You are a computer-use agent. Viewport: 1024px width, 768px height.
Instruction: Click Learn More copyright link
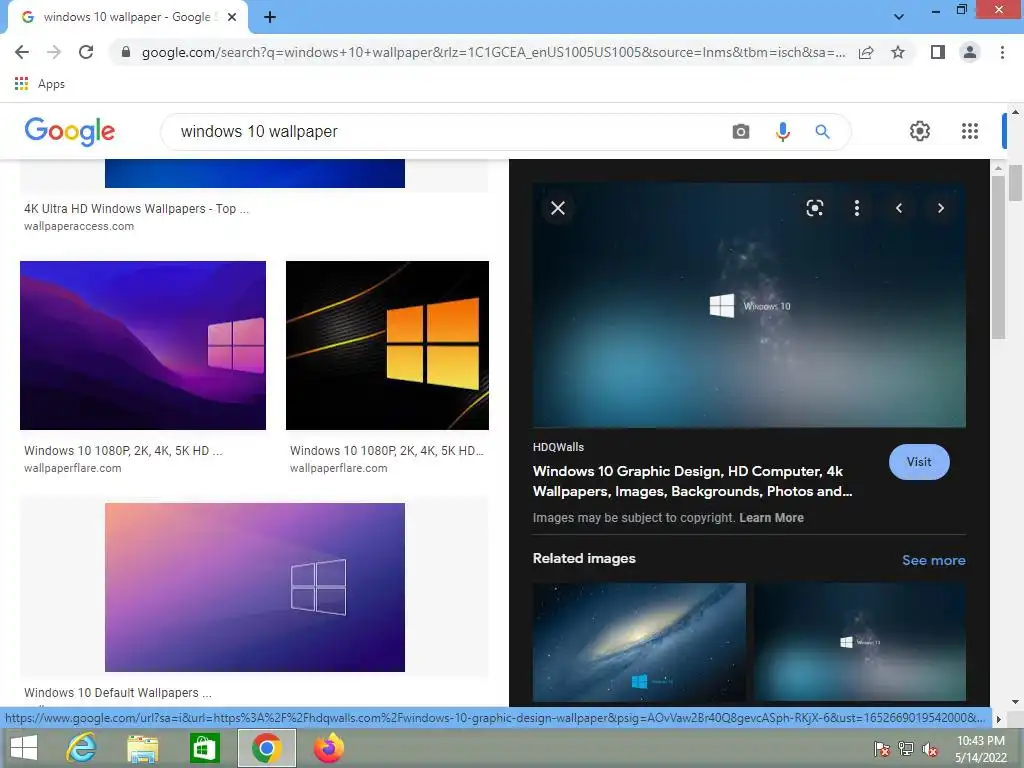771,518
